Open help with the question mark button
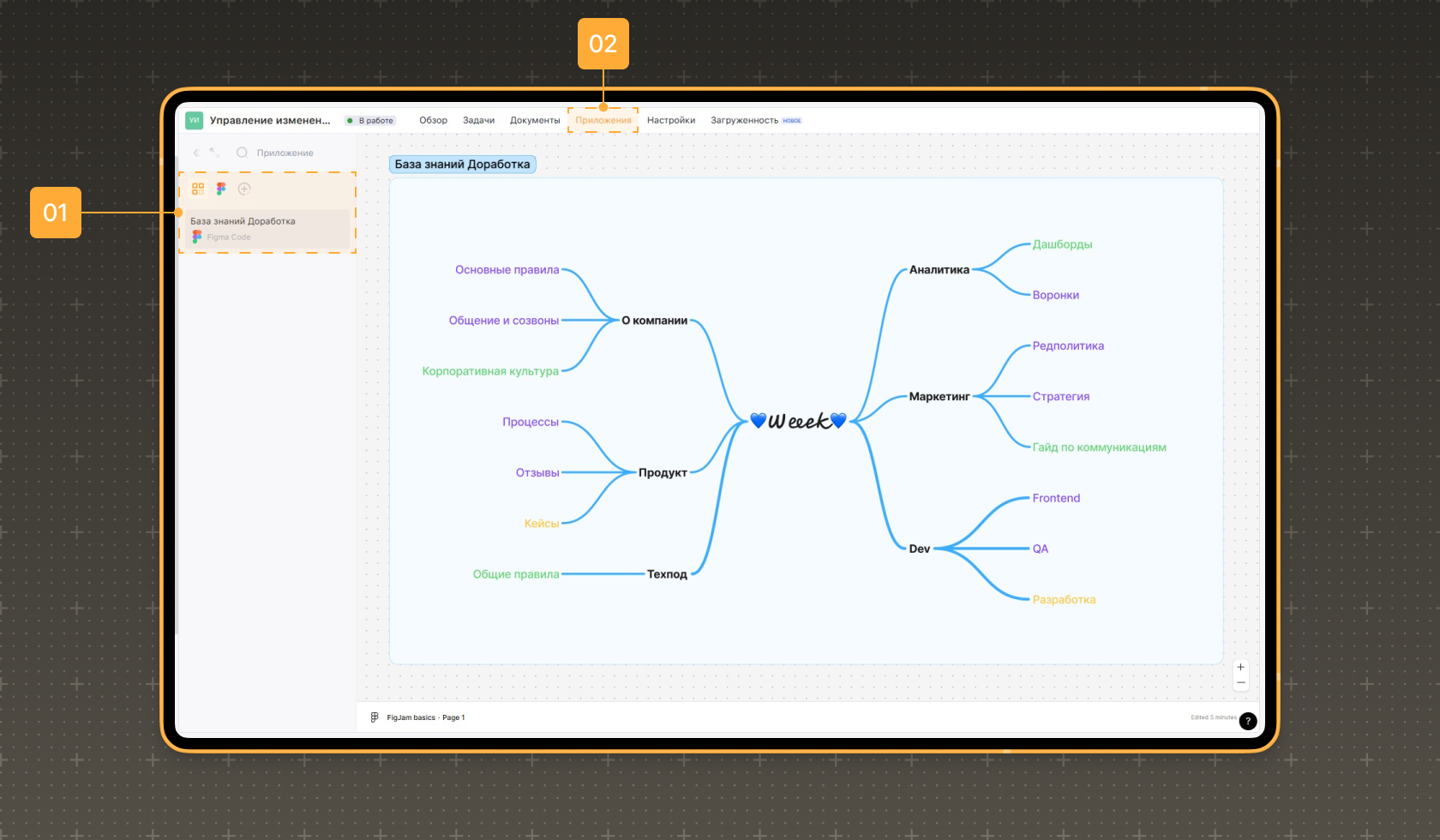 1248,721
